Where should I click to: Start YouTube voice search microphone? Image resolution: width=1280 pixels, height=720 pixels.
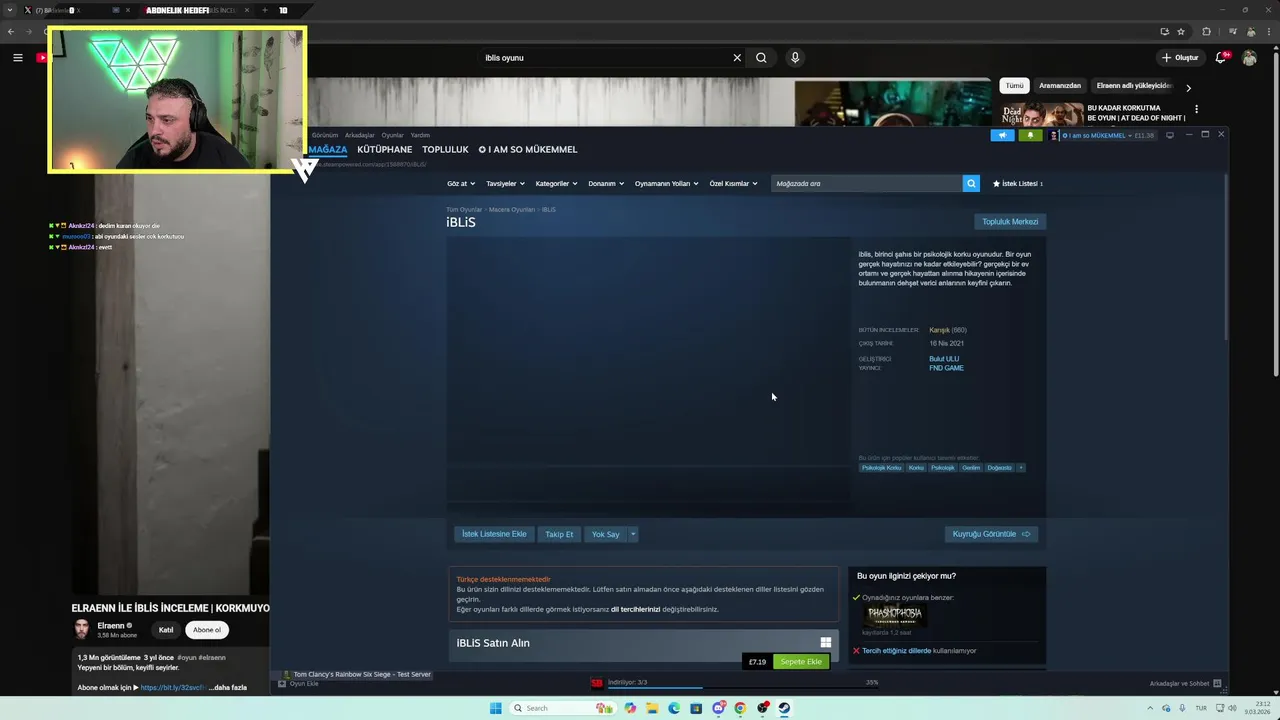coord(795,58)
